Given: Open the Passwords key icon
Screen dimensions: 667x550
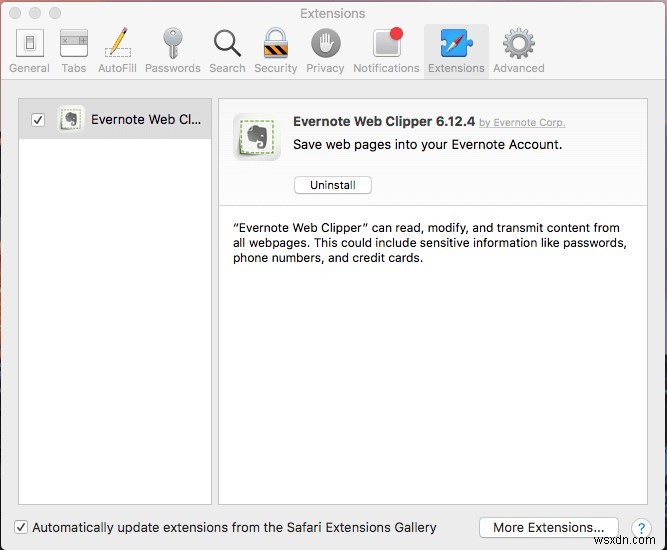Looking at the screenshot, I should (x=172, y=50).
